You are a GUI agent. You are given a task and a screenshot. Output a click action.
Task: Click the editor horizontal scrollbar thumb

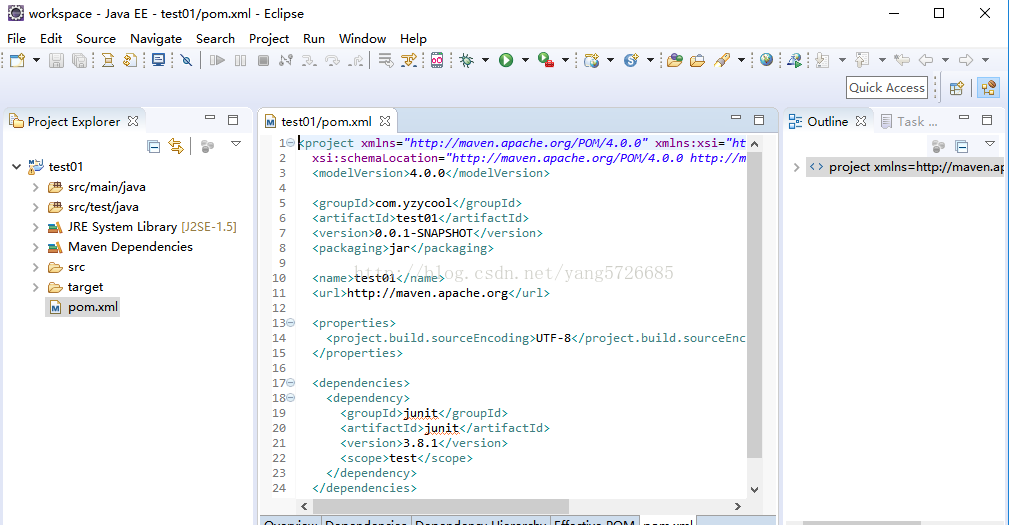[440, 506]
